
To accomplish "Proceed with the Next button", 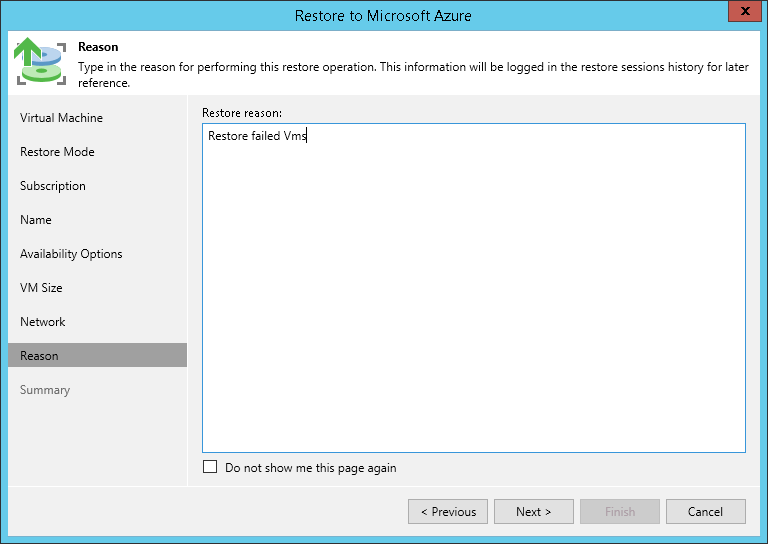I will (x=534, y=512).
